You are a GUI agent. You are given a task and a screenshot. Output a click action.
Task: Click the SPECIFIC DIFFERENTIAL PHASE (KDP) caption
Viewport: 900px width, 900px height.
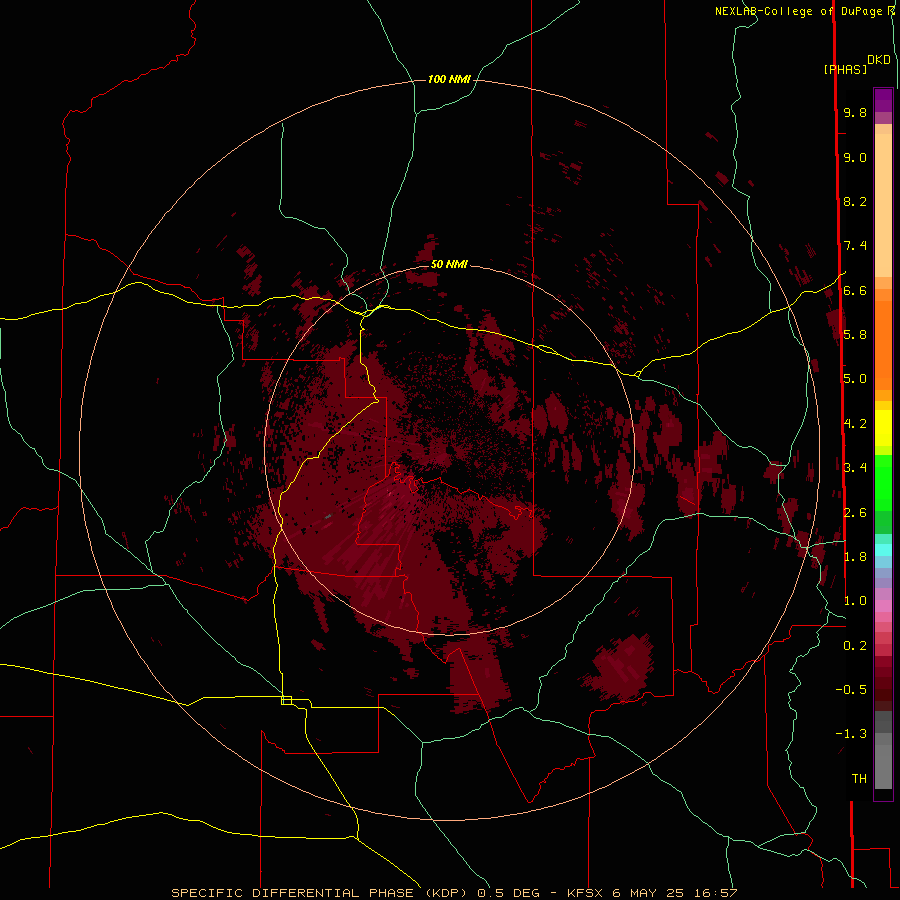(317, 893)
